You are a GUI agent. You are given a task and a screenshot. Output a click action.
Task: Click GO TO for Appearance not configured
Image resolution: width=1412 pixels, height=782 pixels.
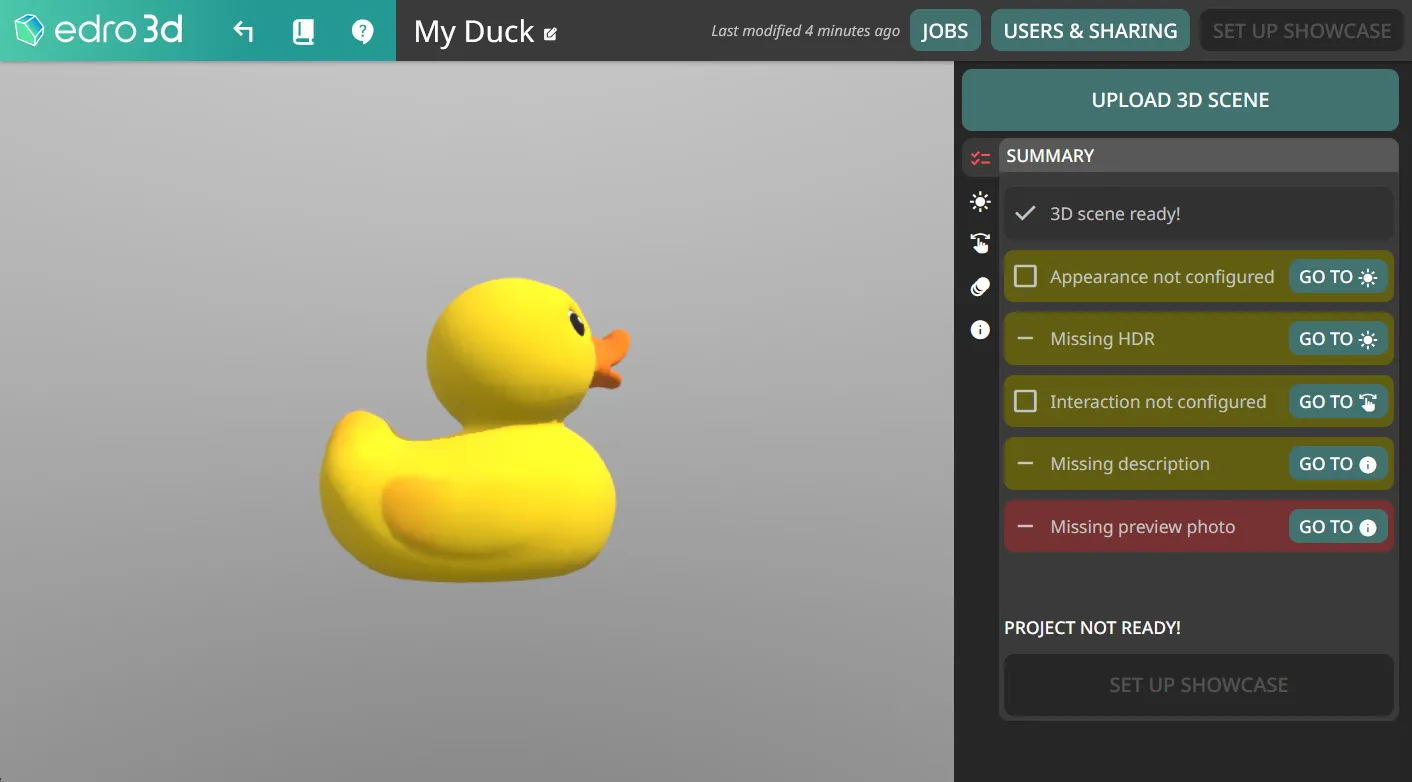pos(1338,277)
